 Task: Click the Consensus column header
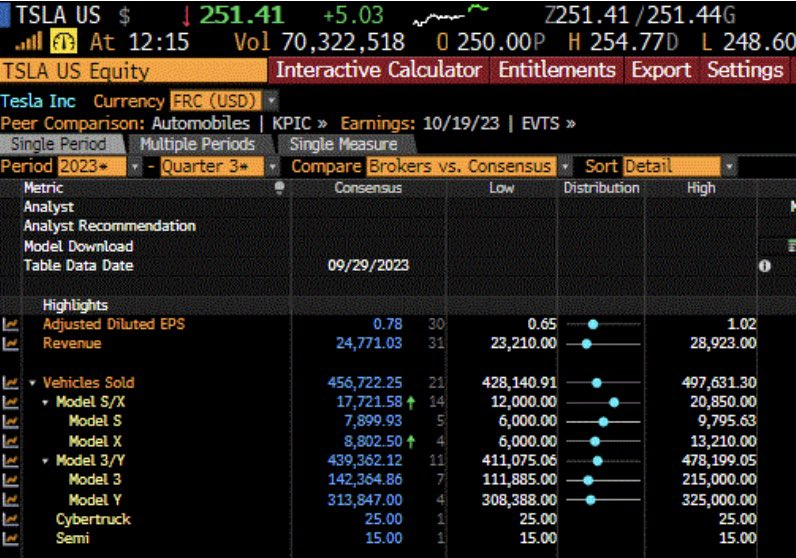point(368,188)
